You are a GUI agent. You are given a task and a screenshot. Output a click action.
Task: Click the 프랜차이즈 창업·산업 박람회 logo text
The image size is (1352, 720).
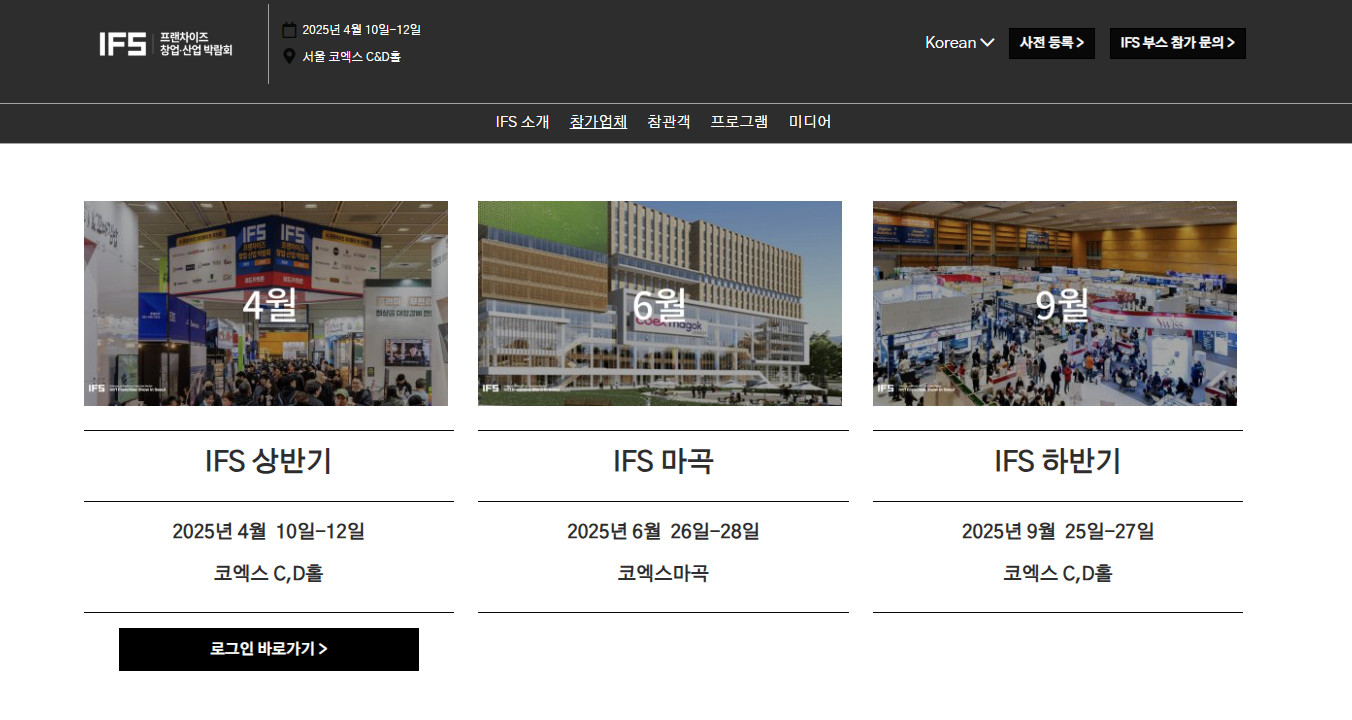point(196,44)
